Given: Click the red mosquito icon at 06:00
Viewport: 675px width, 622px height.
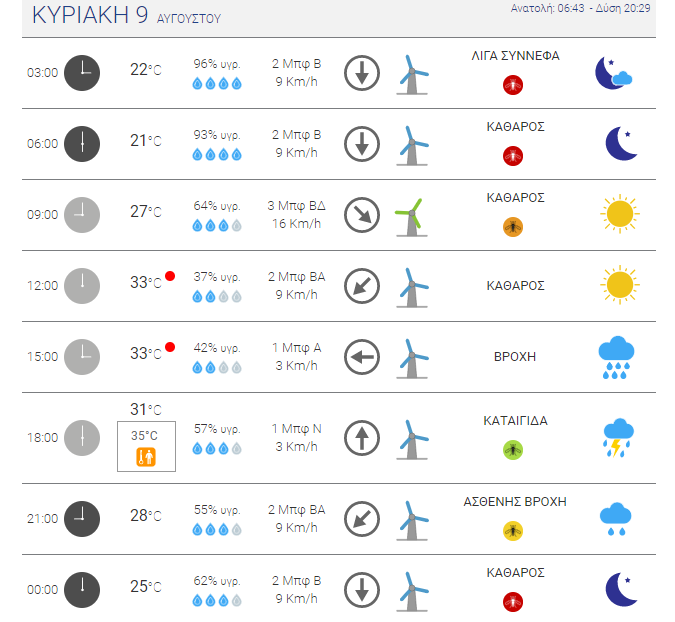Looking at the screenshot, I should [x=513, y=156].
